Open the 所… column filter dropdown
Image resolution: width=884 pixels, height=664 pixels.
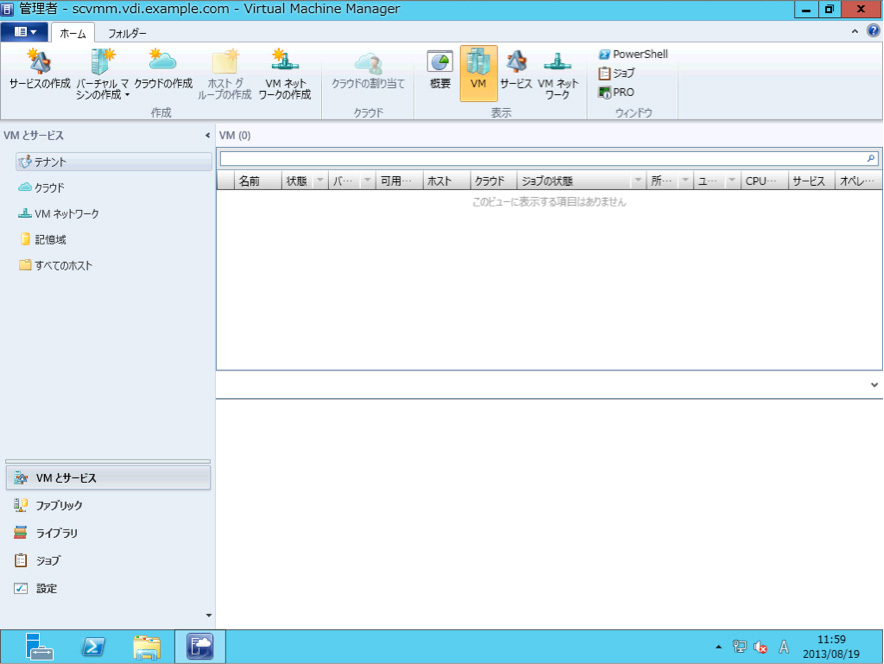point(685,180)
